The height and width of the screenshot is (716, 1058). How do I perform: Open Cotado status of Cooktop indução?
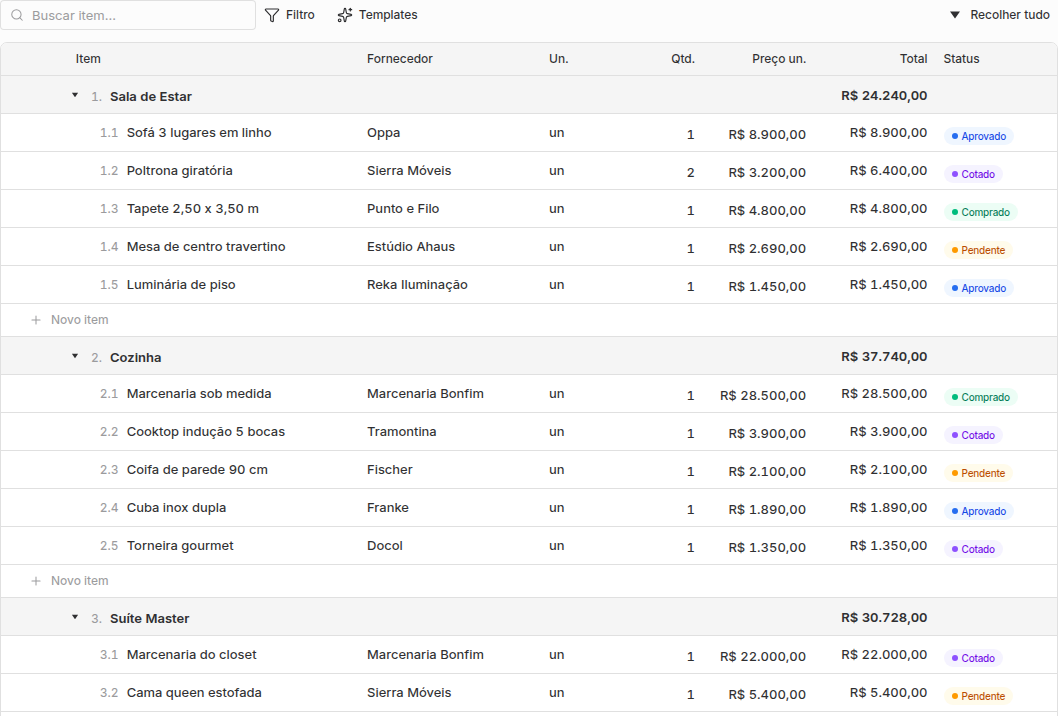[973, 435]
